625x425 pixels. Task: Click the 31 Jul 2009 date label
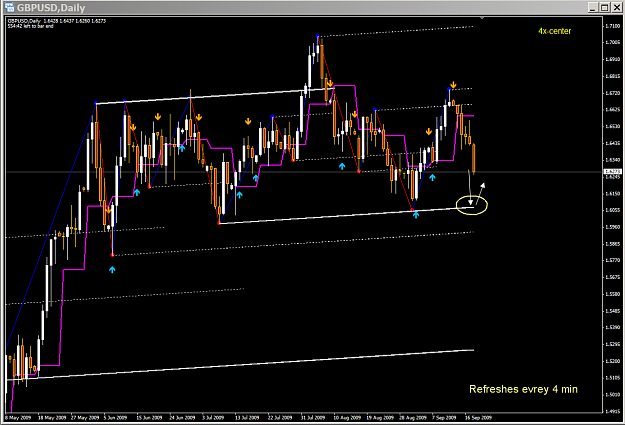pos(313,418)
